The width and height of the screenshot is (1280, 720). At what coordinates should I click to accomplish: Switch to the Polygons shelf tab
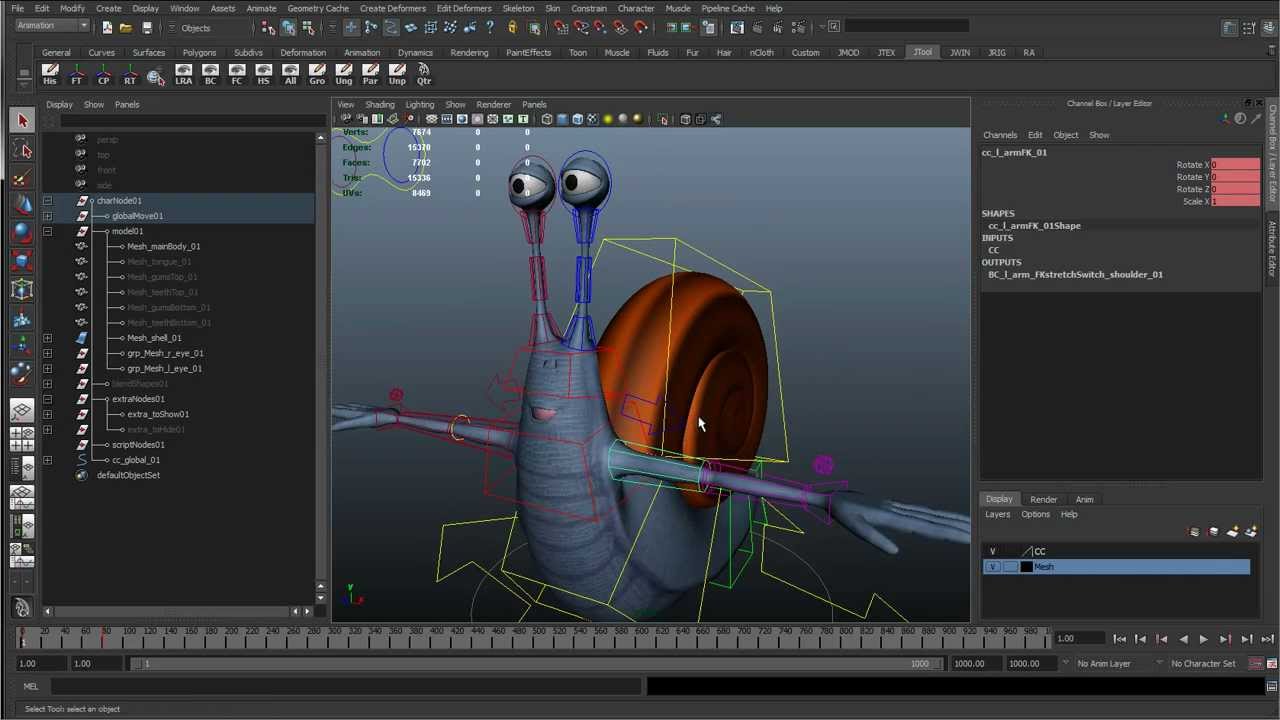(199, 52)
